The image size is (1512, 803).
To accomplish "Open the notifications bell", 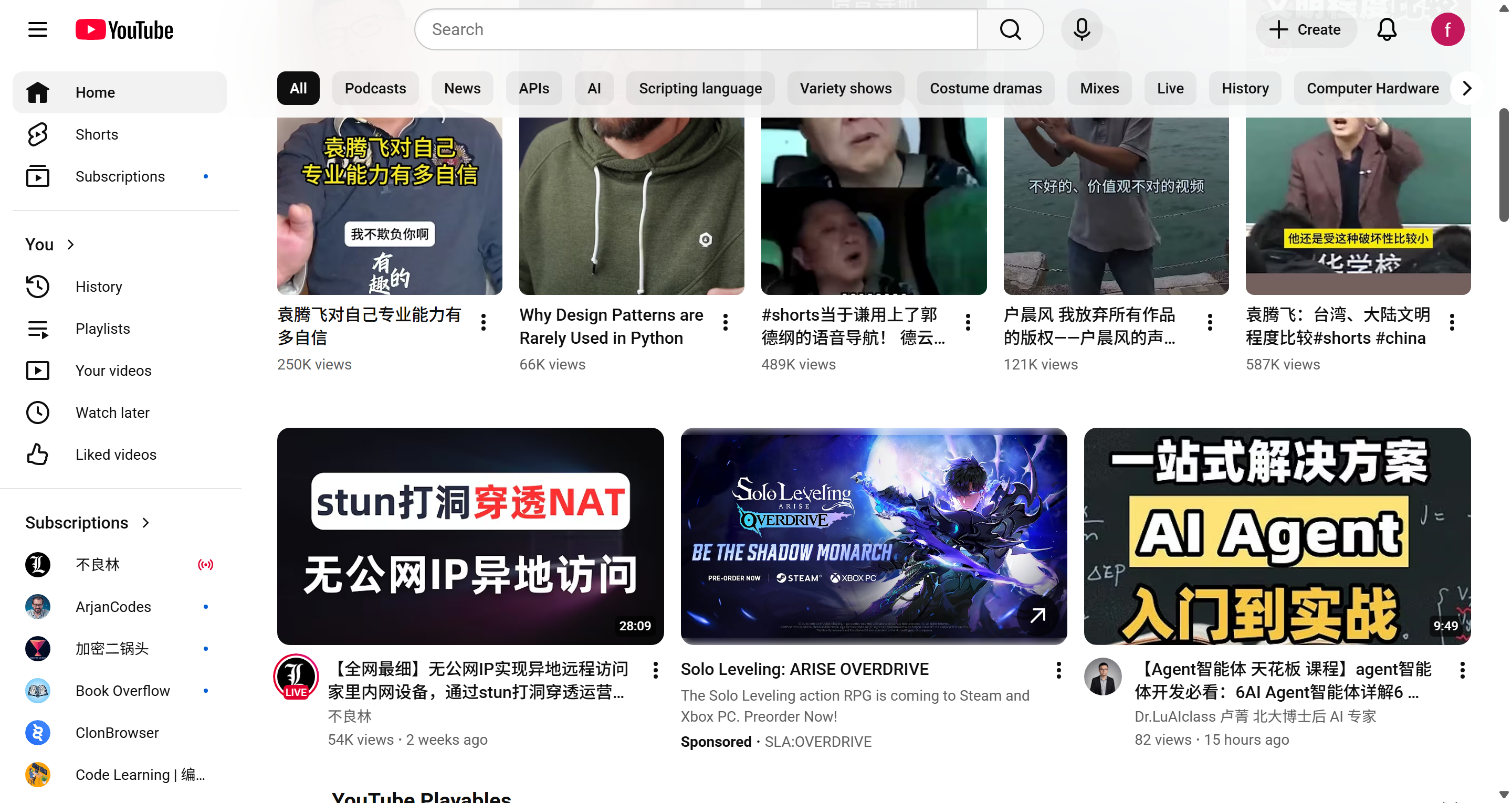I will [x=1387, y=29].
